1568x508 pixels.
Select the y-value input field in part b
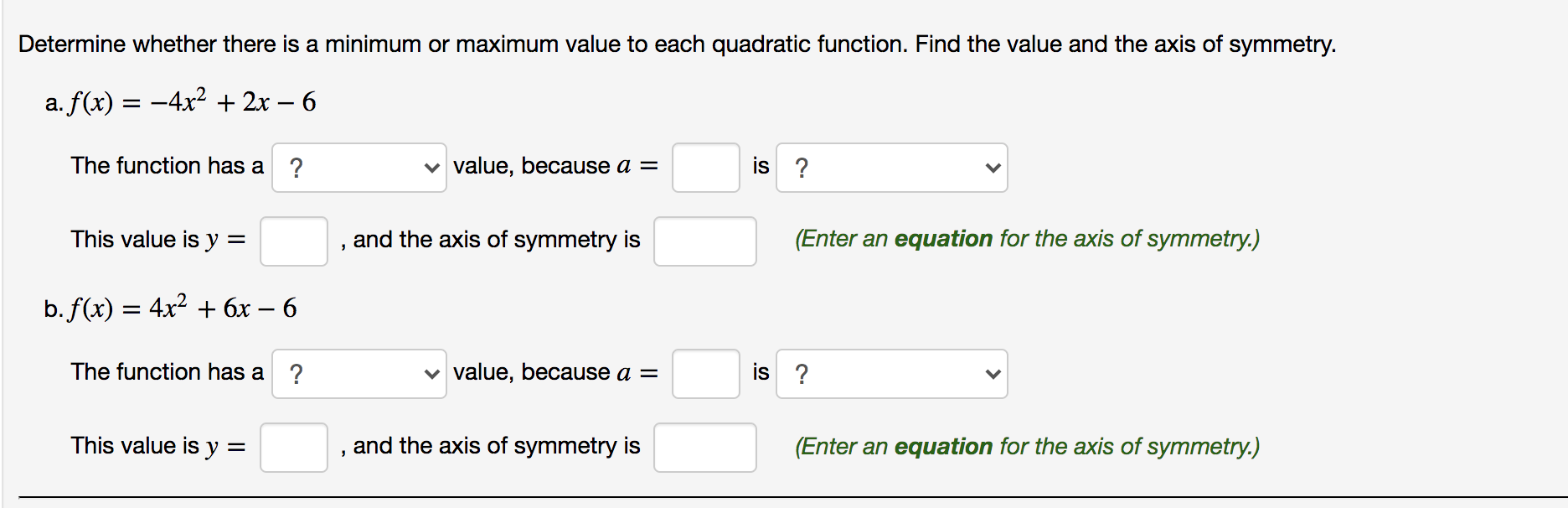click(292, 448)
